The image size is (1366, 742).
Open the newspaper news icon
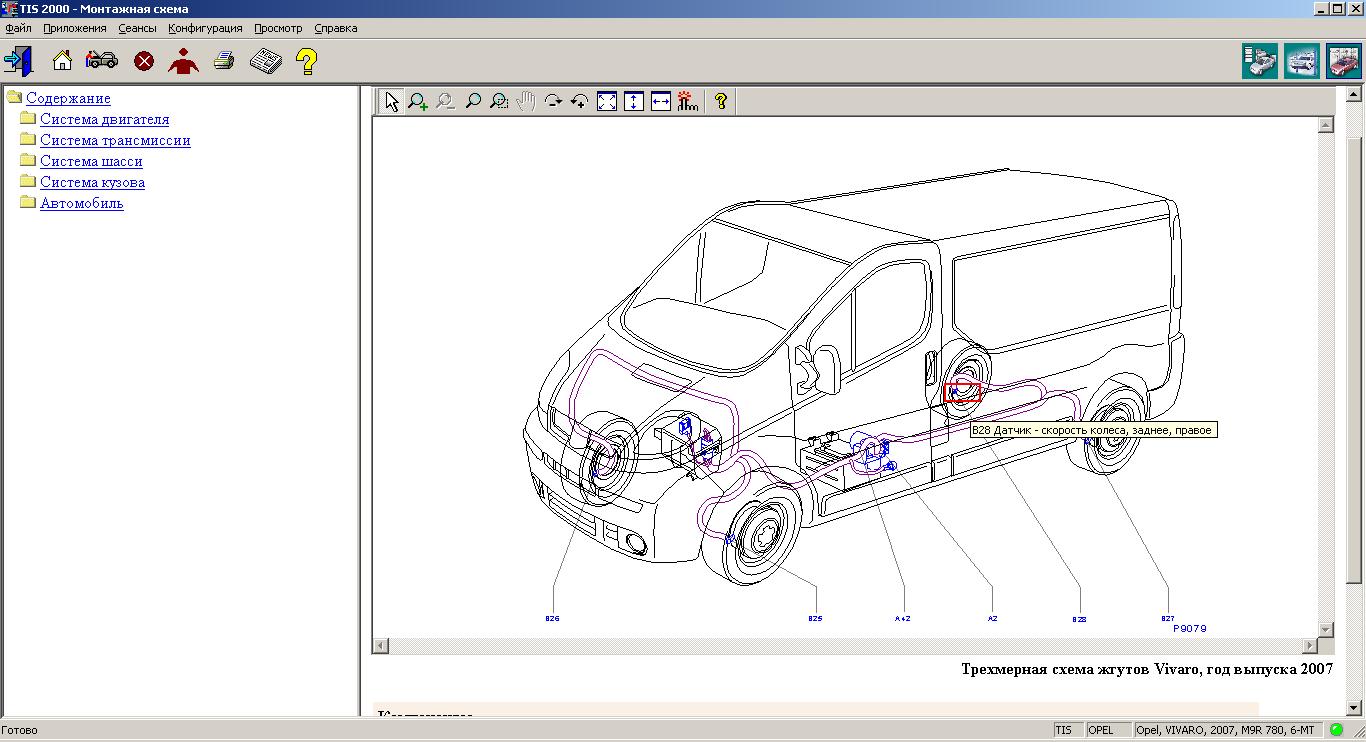[266, 61]
